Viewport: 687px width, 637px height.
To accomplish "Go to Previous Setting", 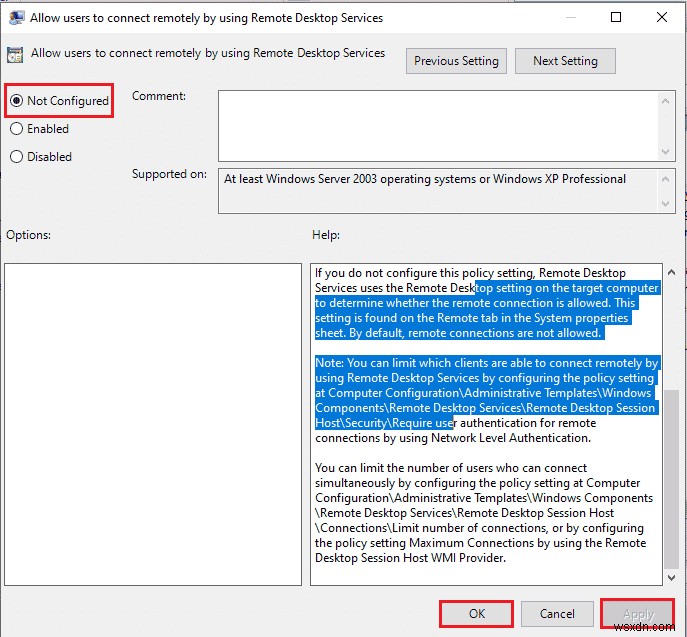I will (x=456, y=61).
